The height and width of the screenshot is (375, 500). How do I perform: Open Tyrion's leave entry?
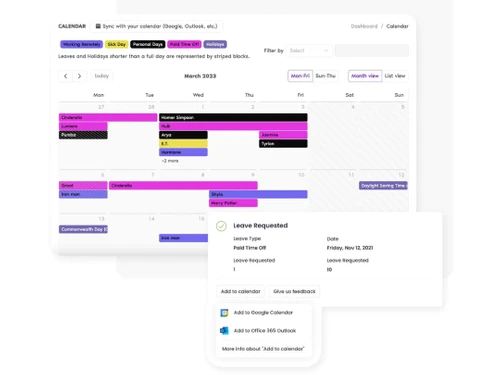(x=283, y=143)
